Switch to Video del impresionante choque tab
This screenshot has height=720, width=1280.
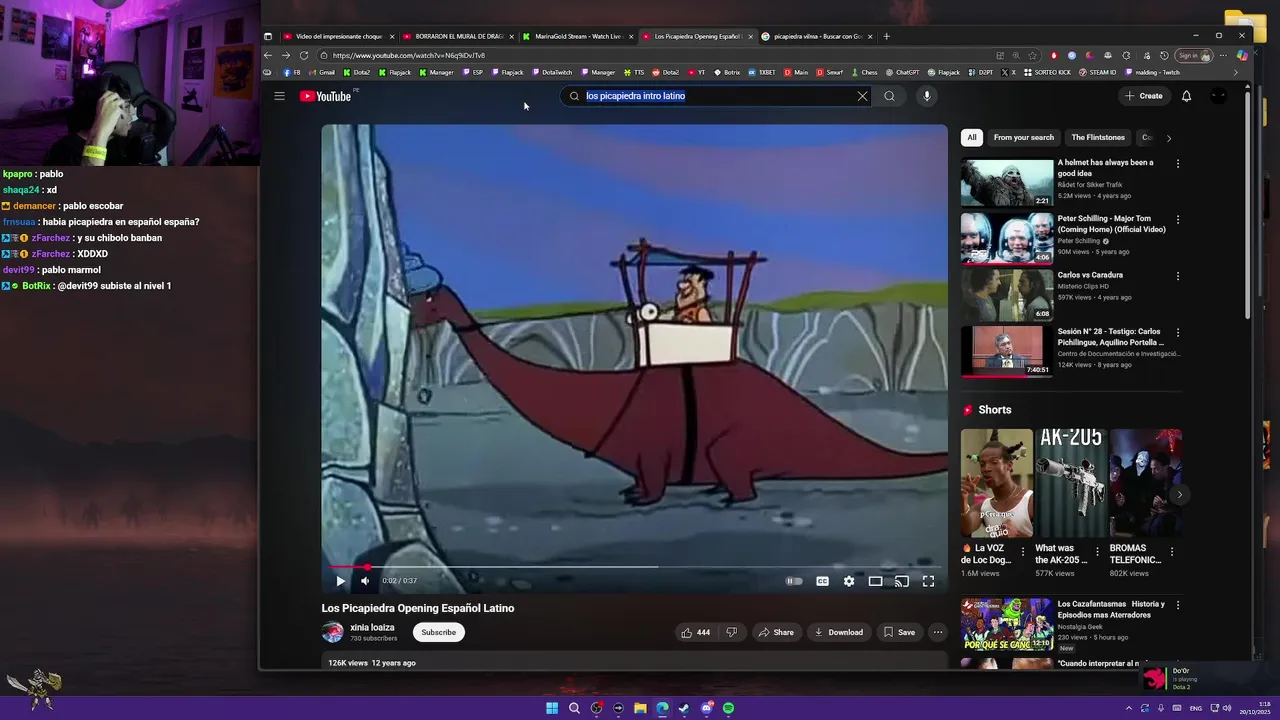(338, 36)
